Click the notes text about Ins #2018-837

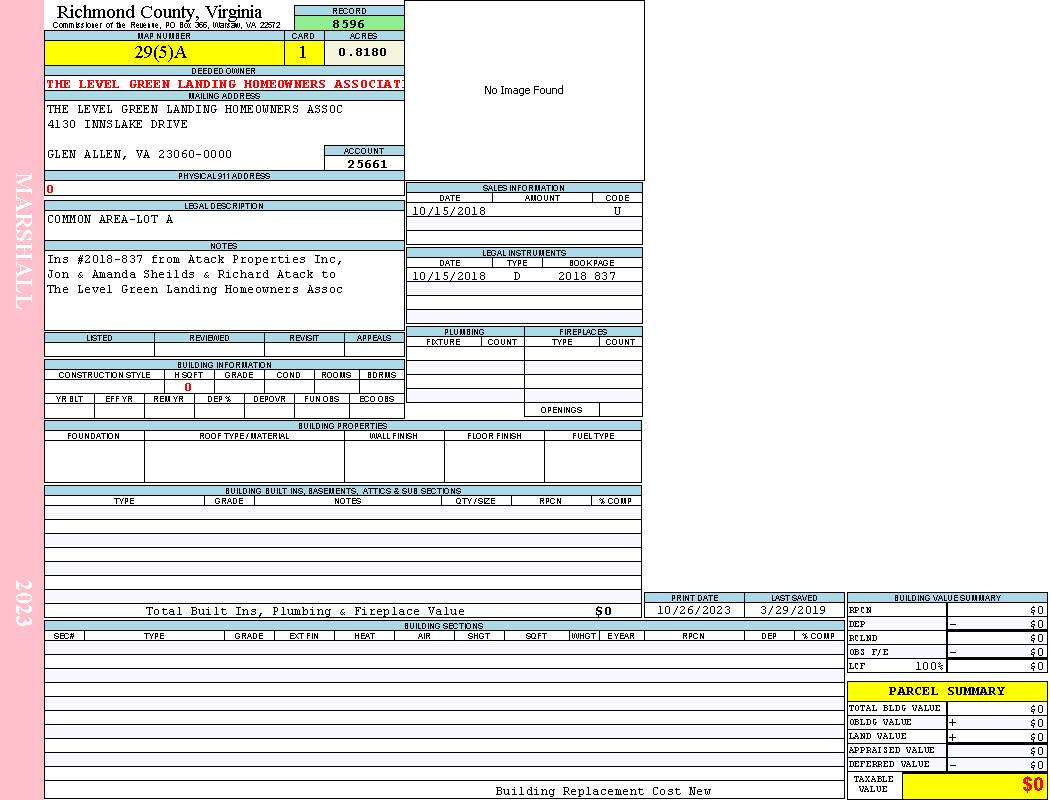pyautogui.click(x=195, y=274)
